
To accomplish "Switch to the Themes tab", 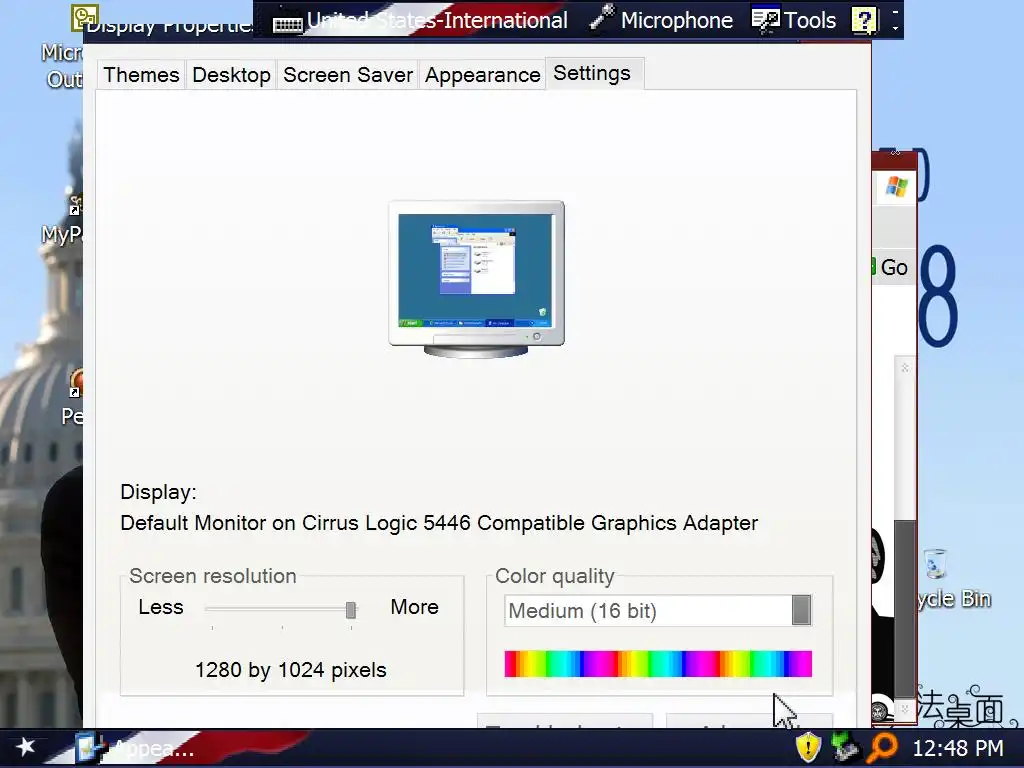I will coord(141,75).
